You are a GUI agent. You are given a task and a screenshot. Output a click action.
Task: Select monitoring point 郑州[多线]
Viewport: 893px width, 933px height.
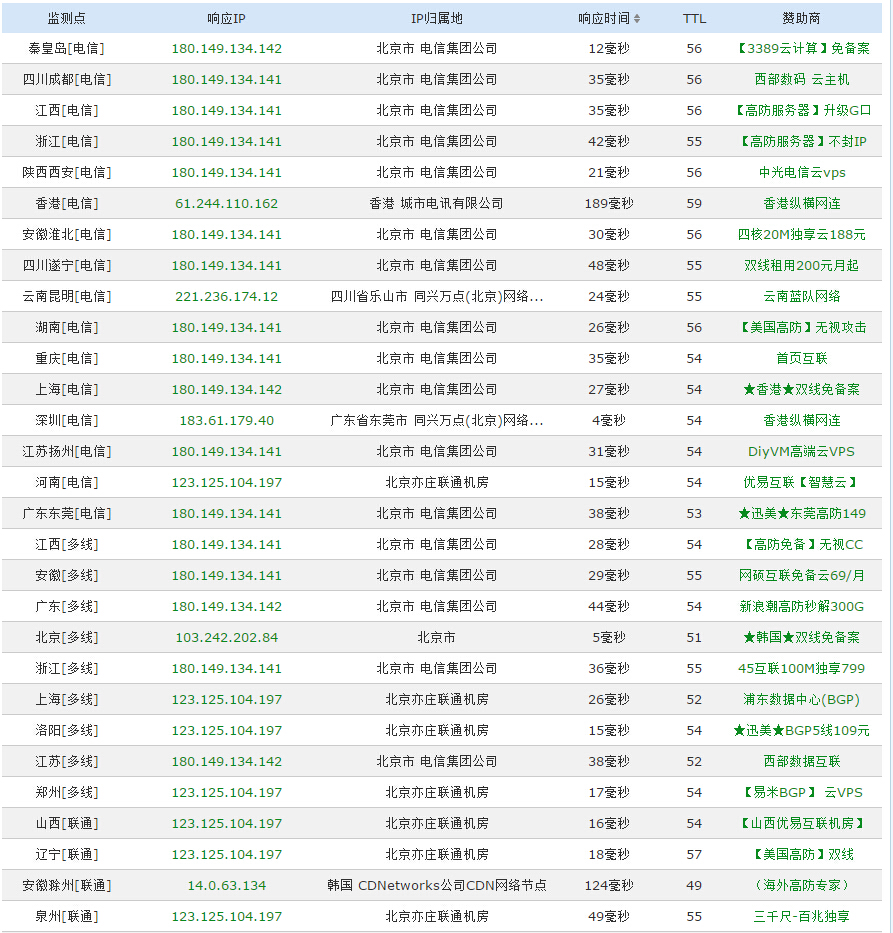pyautogui.click(x=67, y=793)
